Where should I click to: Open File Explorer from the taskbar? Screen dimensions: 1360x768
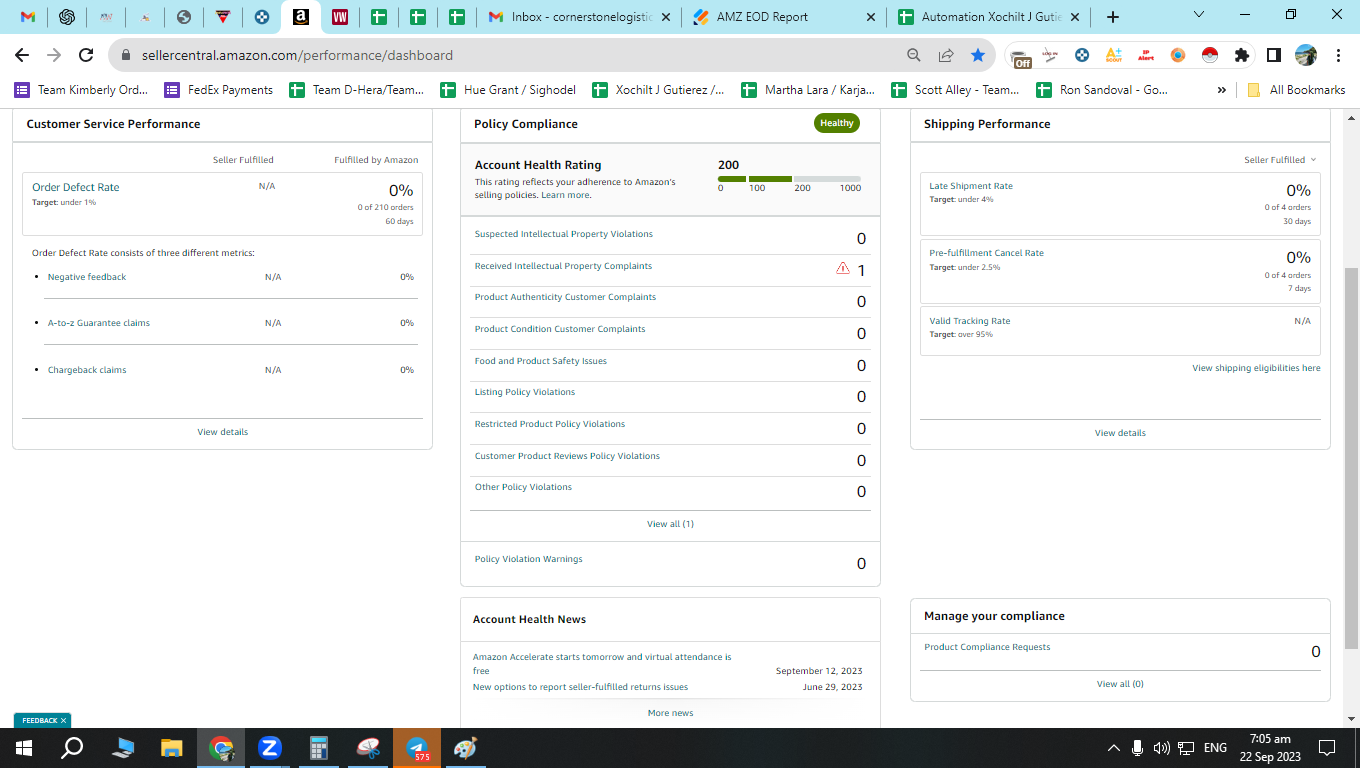click(x=172, y=748)
